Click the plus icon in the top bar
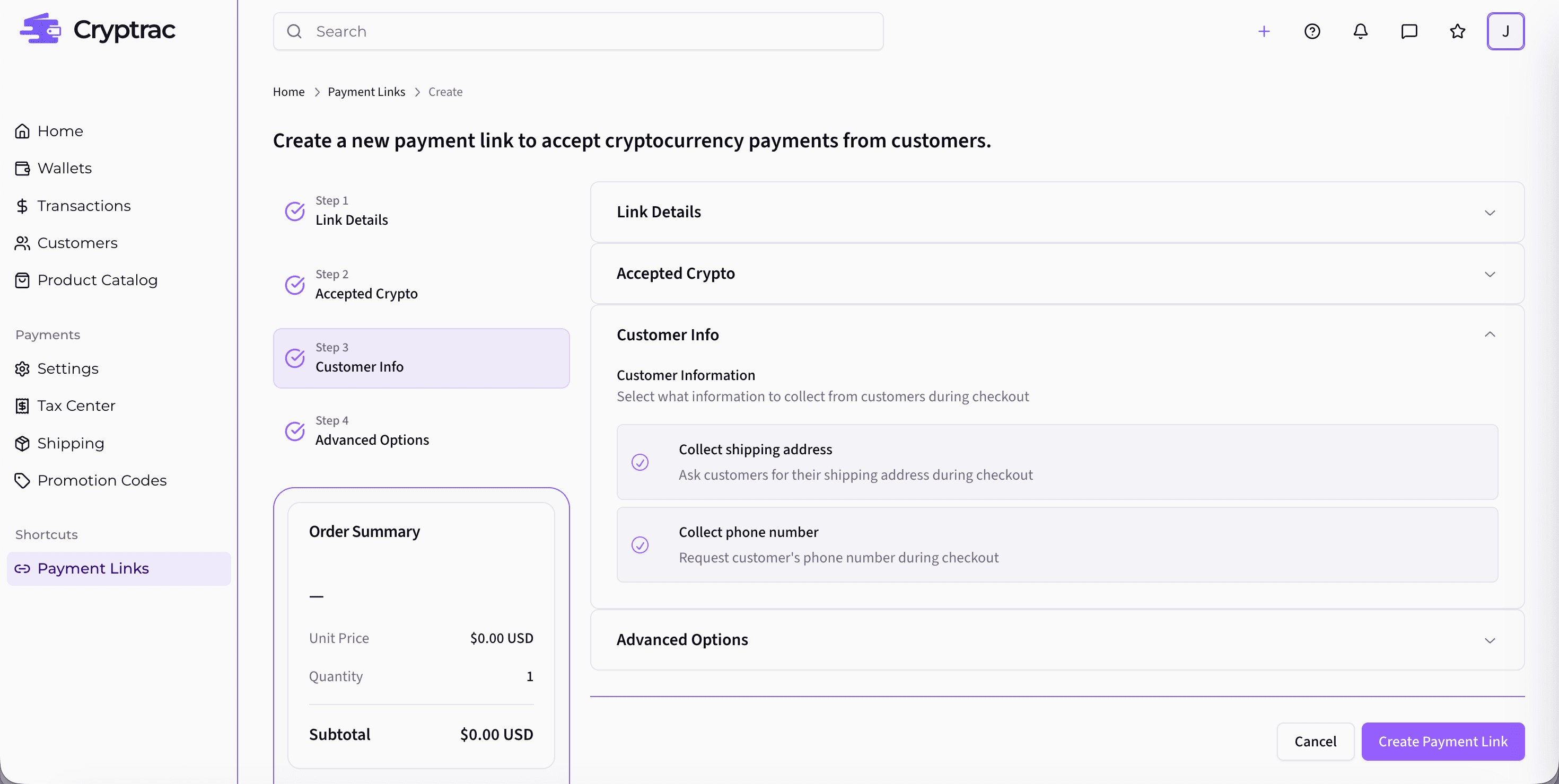1559x784 pixels. tap(1264, 31)
